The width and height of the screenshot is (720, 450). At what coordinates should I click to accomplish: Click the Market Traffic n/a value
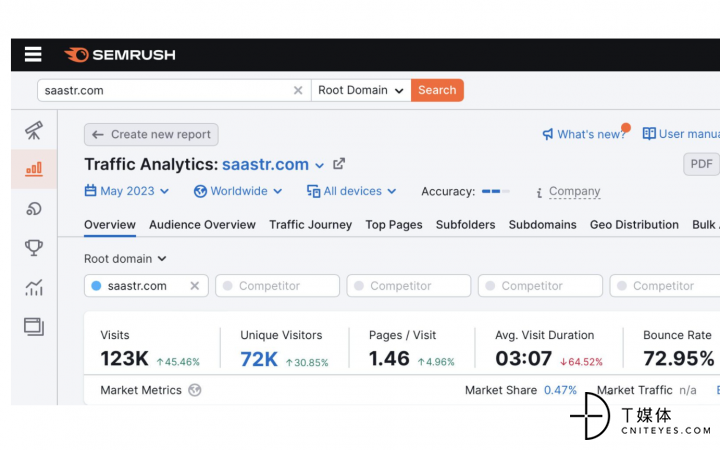(x=688, y=390)
